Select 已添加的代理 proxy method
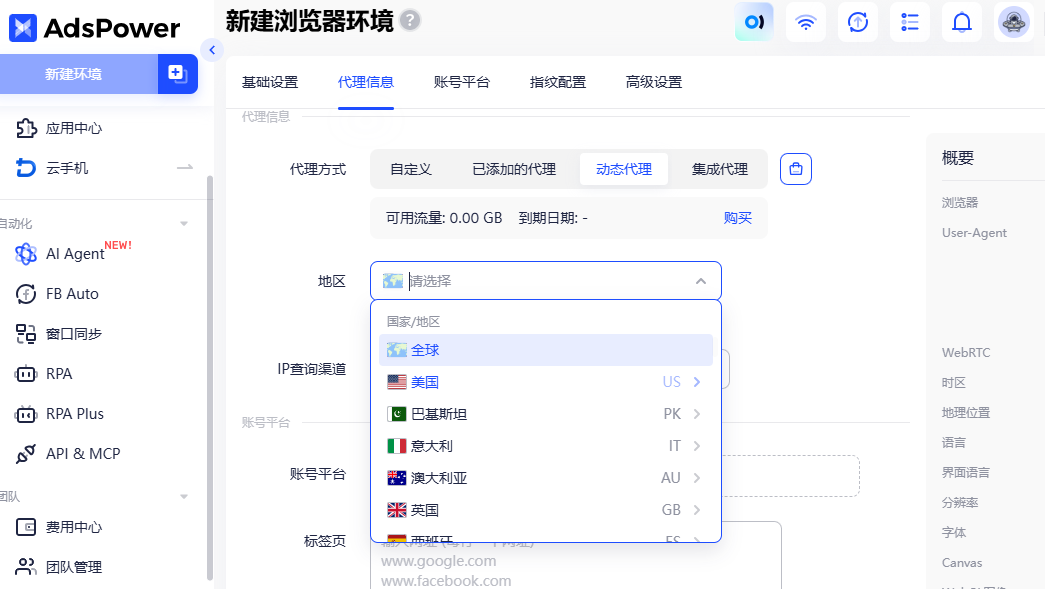 point(514,169)
